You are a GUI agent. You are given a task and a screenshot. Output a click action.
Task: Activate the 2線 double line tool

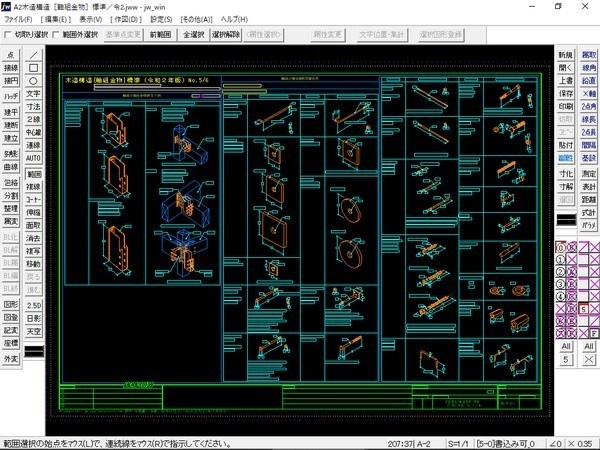pyautogui.click(x=33, y=119)
